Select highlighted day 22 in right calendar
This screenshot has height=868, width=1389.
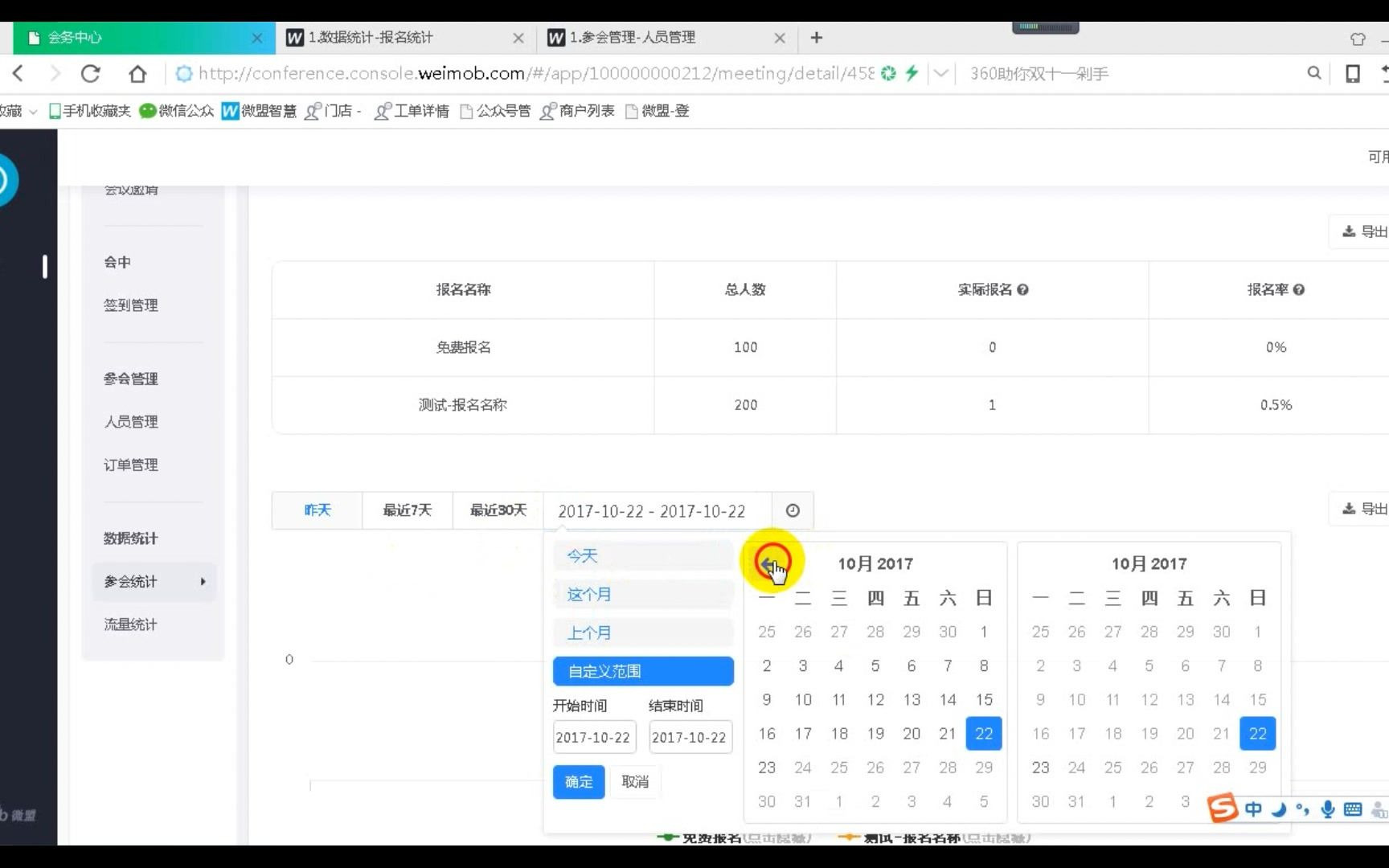point(1258,734)
